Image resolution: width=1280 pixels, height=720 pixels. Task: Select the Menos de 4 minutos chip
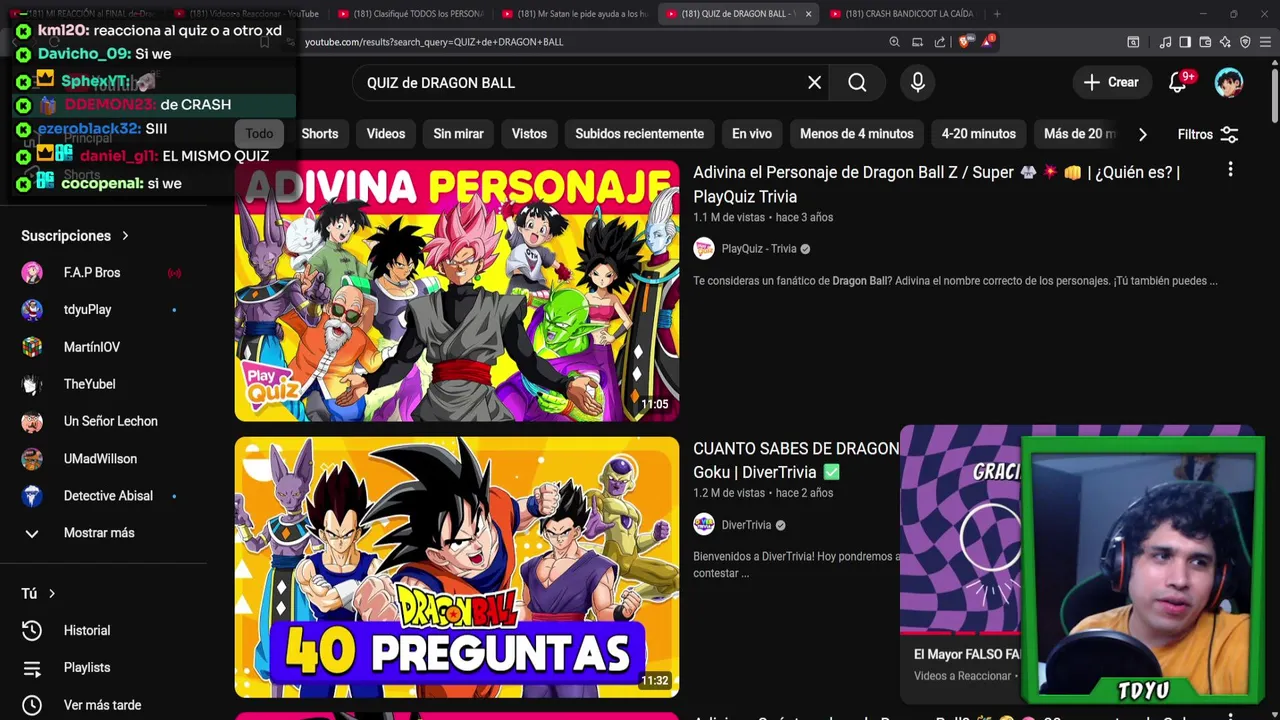pos(857,134)
